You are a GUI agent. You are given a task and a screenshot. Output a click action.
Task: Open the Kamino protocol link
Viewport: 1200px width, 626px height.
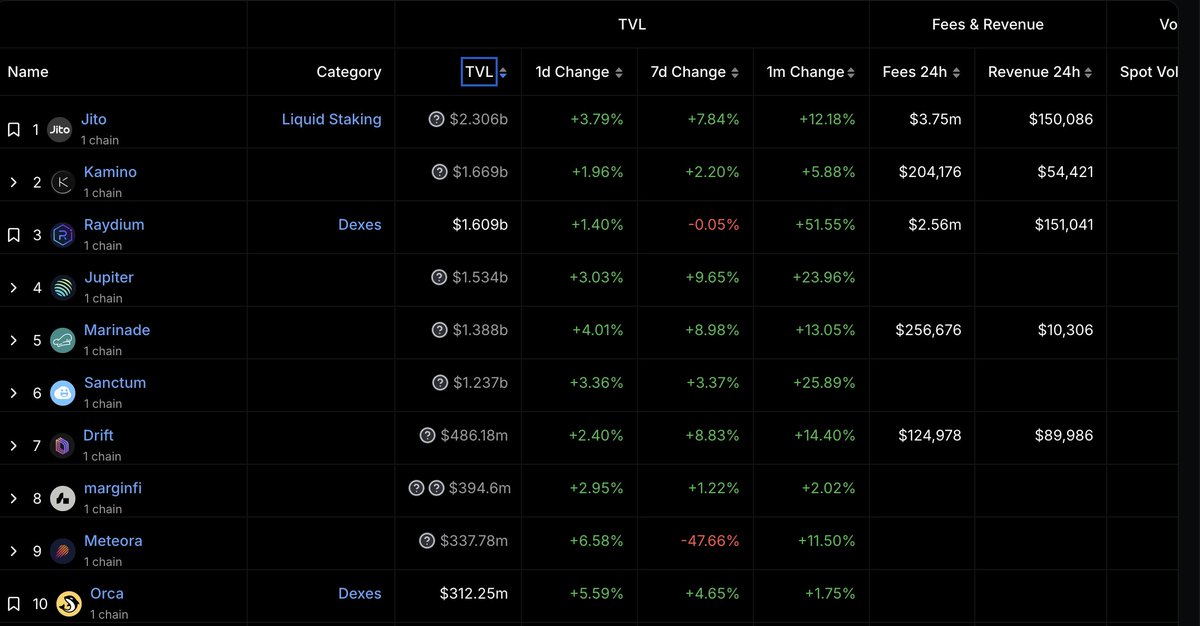[x=110, y=172]
